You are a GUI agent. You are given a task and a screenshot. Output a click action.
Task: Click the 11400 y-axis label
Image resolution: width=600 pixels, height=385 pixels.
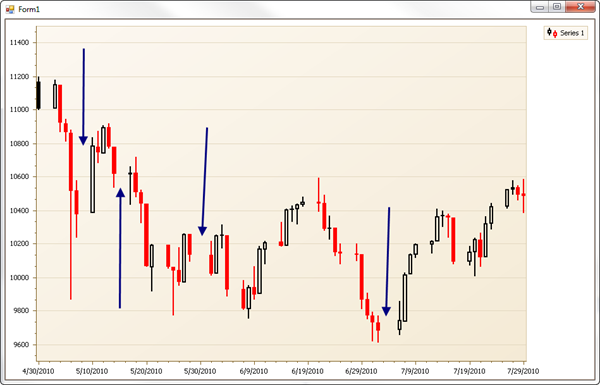pos(20,42)
